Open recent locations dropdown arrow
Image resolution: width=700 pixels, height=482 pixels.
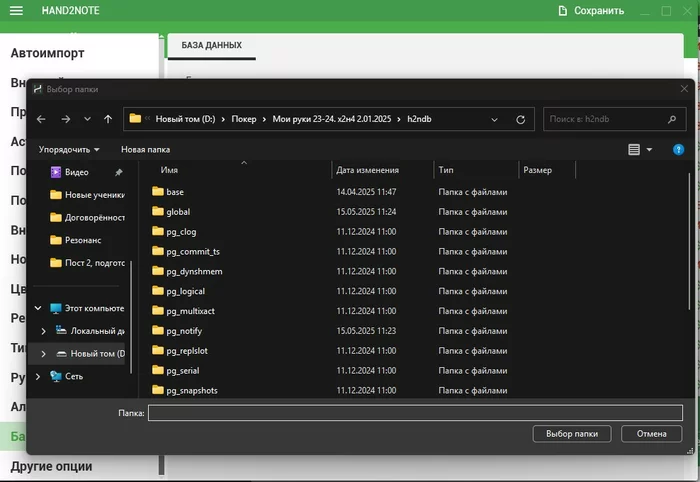coord(88,119)
